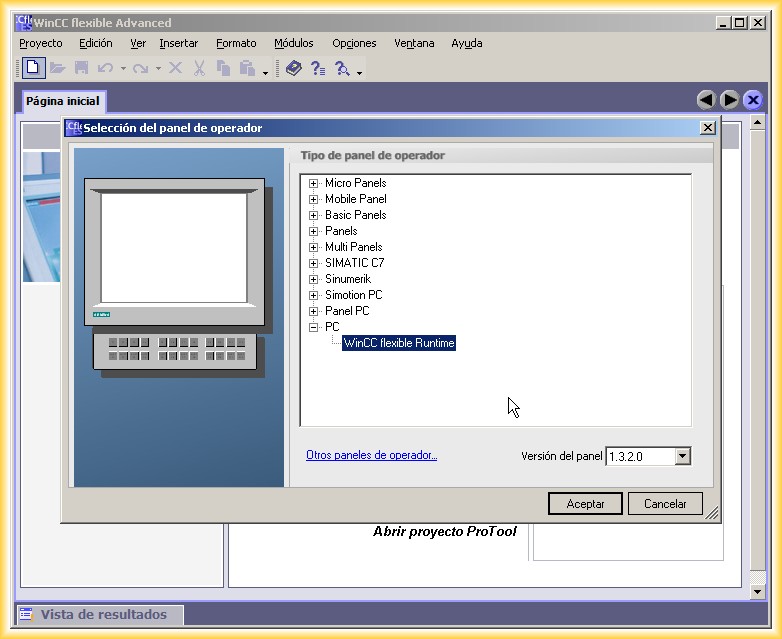The height and width of the screenshot is (639, 782).
Task: Click the Aceptar button
Action: point(585,504)
